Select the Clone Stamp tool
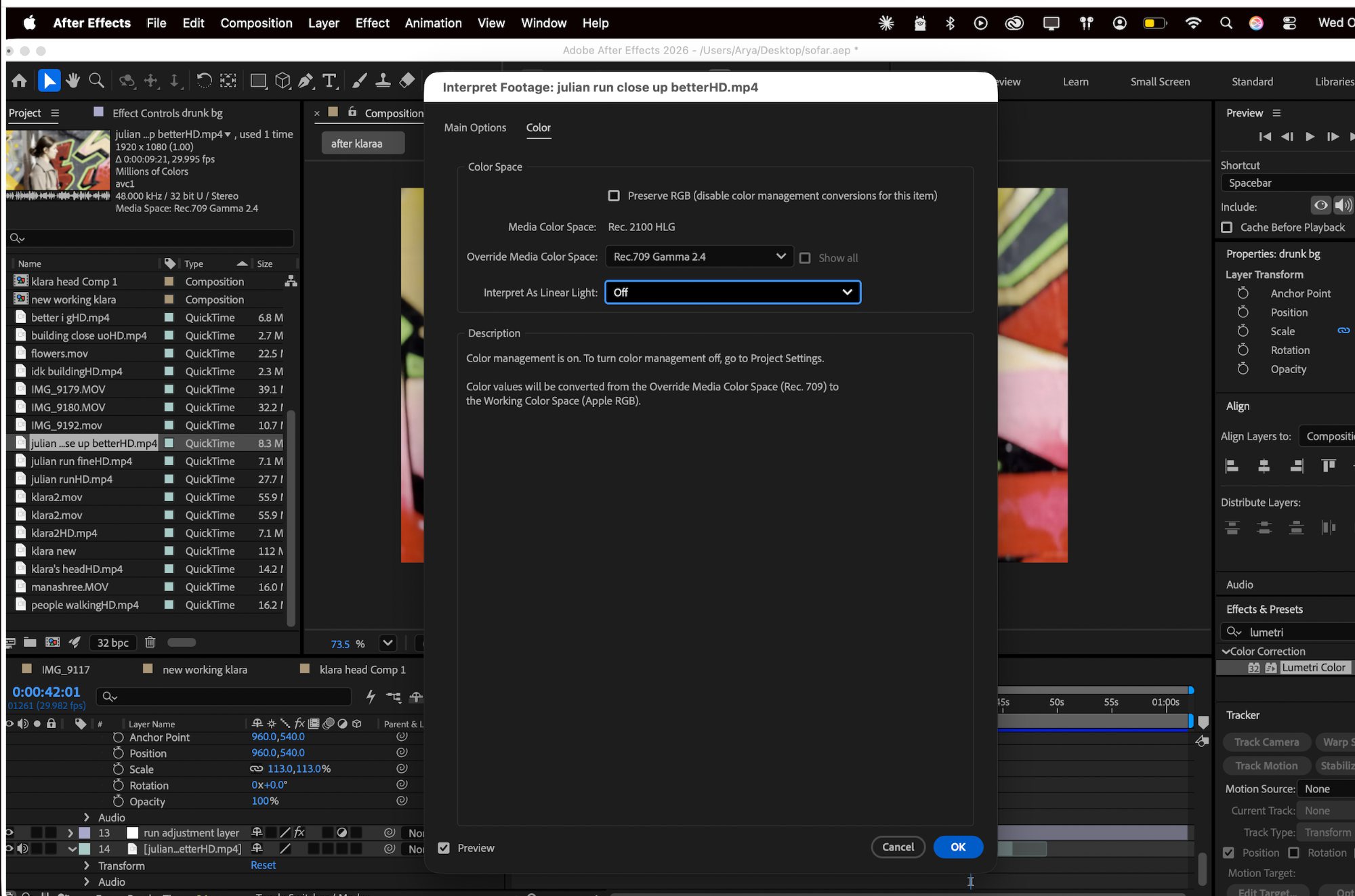This screenshot has height=896, width=1355. 383,81
